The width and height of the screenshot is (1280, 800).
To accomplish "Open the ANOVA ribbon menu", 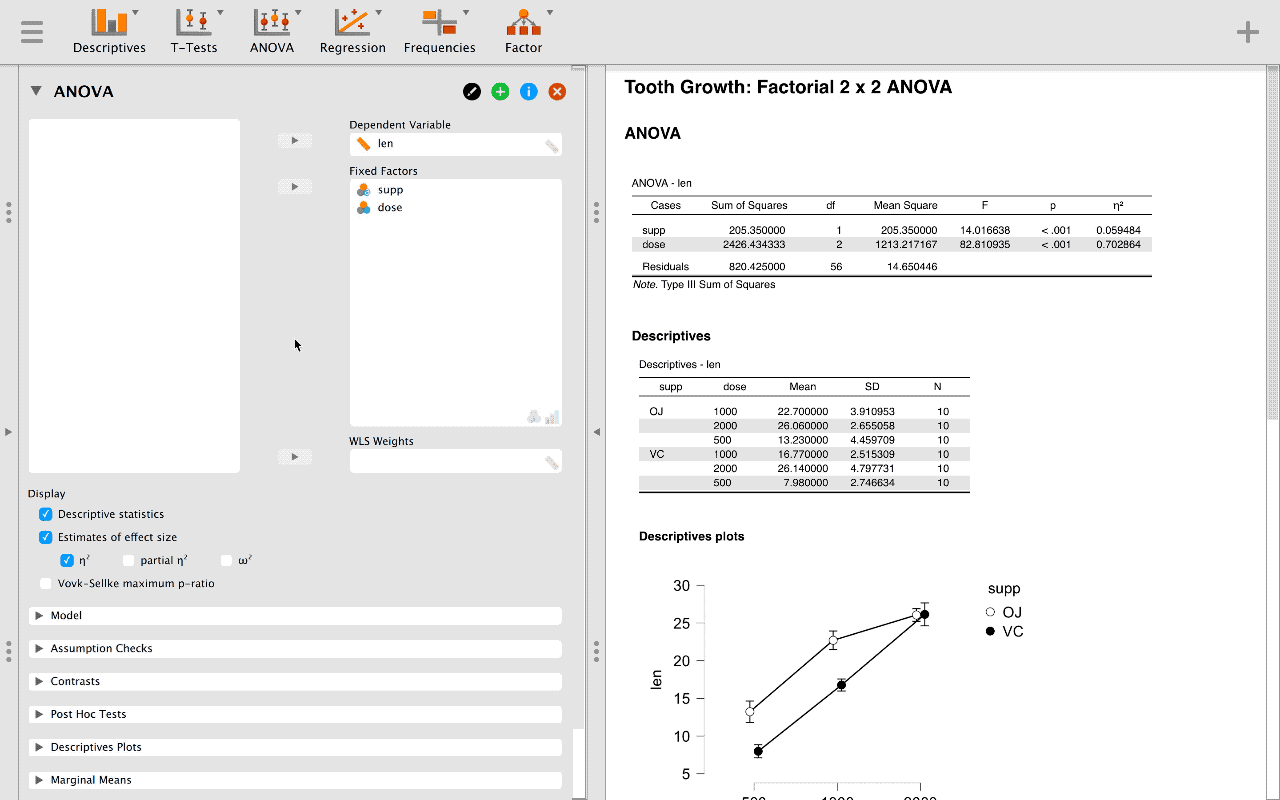I will (272, 31).
